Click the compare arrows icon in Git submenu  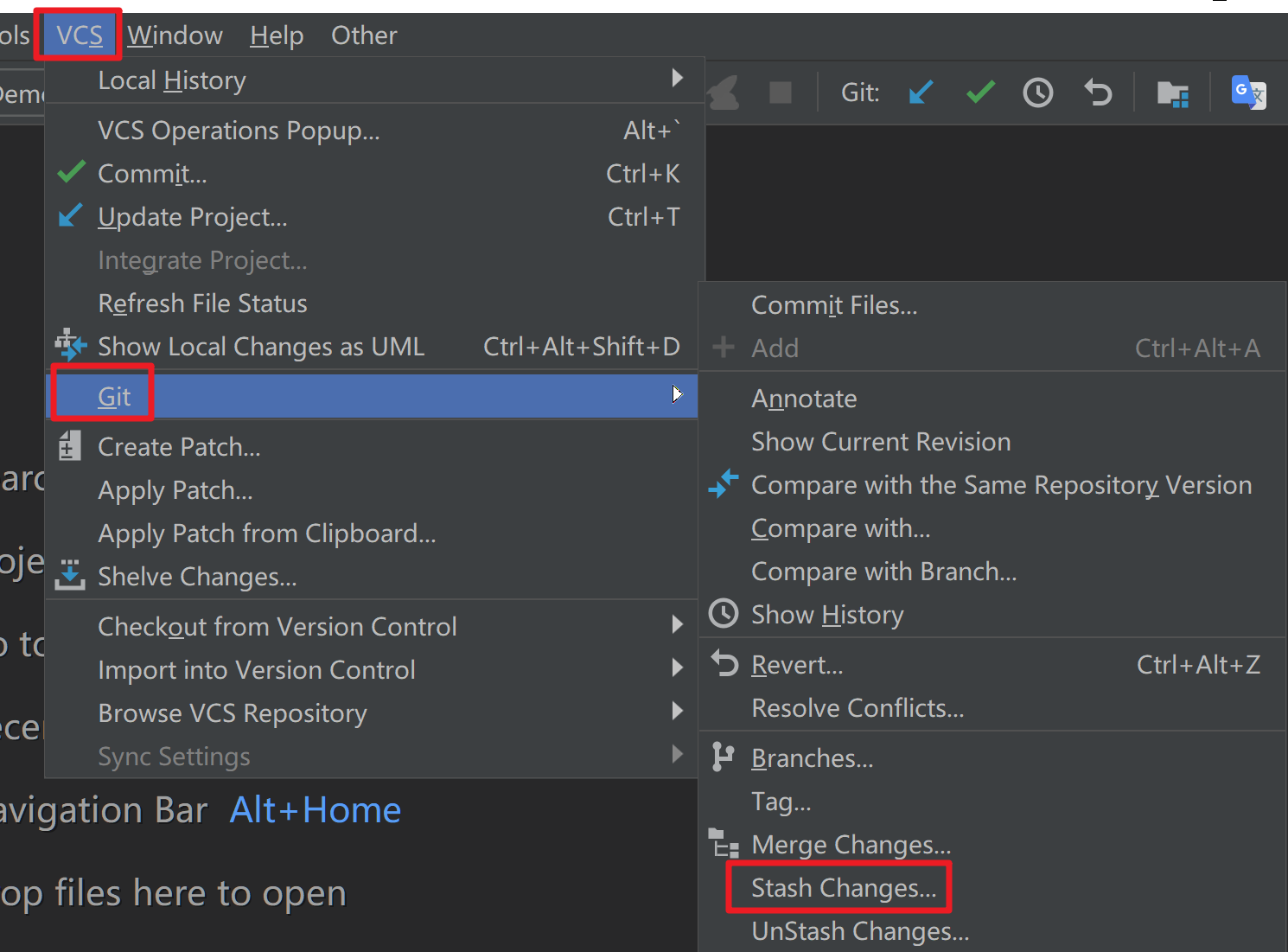[x=724, y=483]
